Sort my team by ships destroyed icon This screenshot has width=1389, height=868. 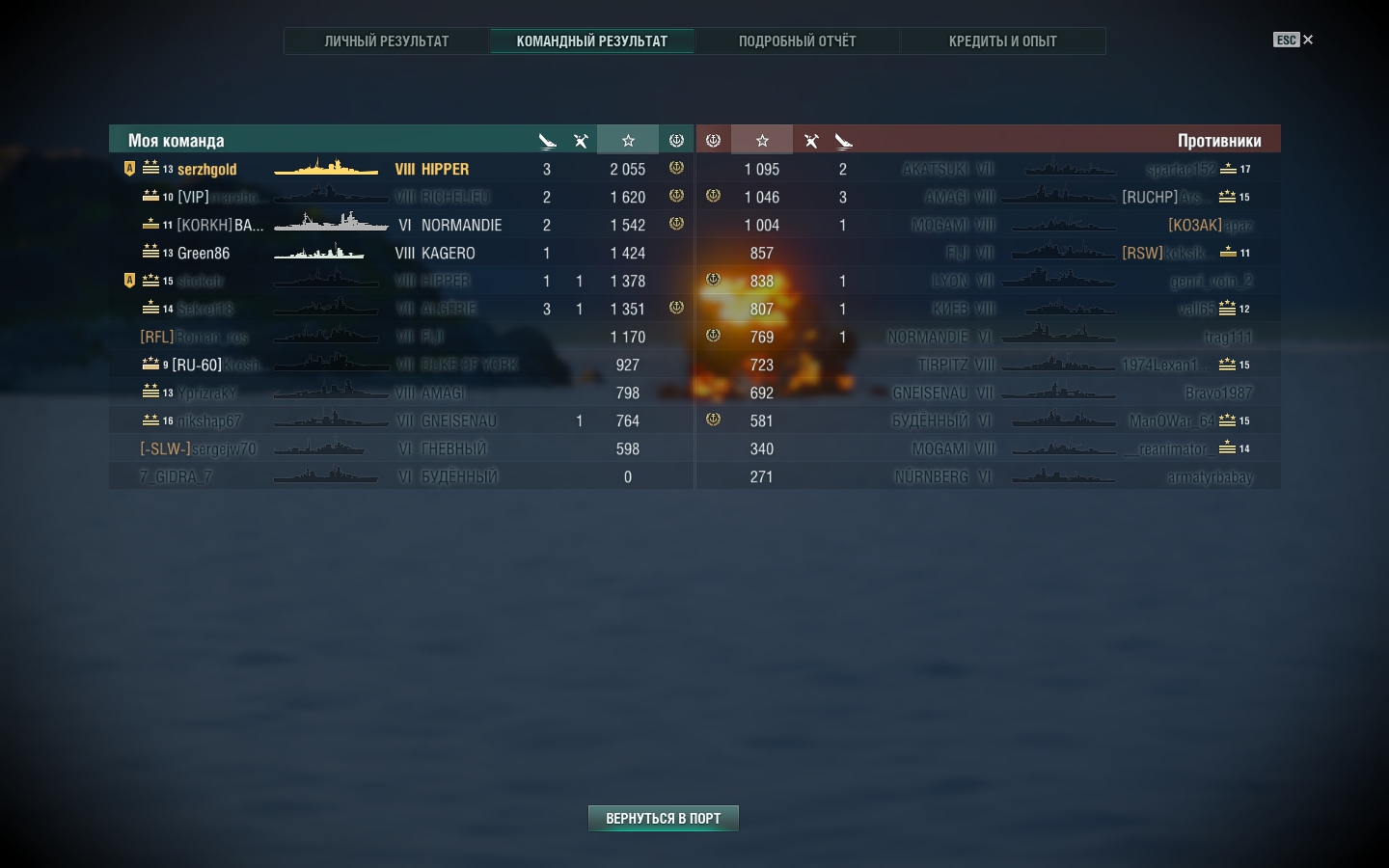(547, 141)
